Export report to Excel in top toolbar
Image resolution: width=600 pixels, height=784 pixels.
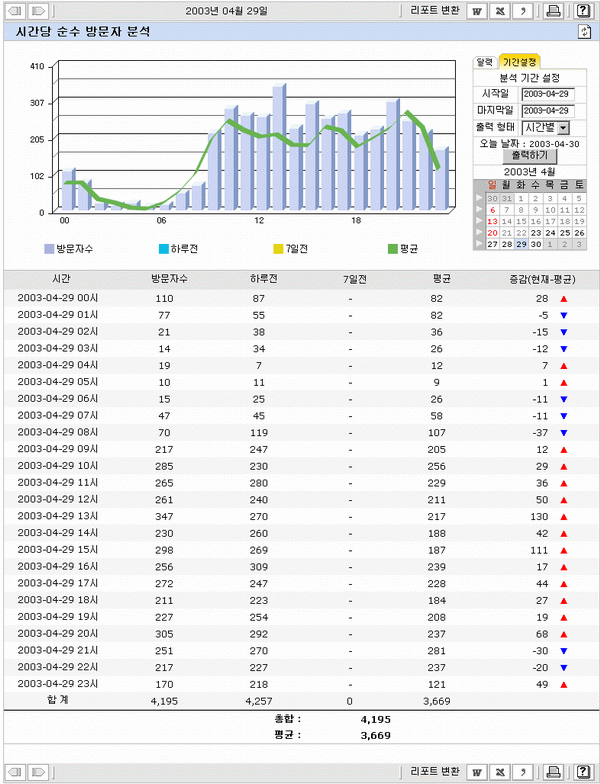pyautogui.click(x=500, y=10)
